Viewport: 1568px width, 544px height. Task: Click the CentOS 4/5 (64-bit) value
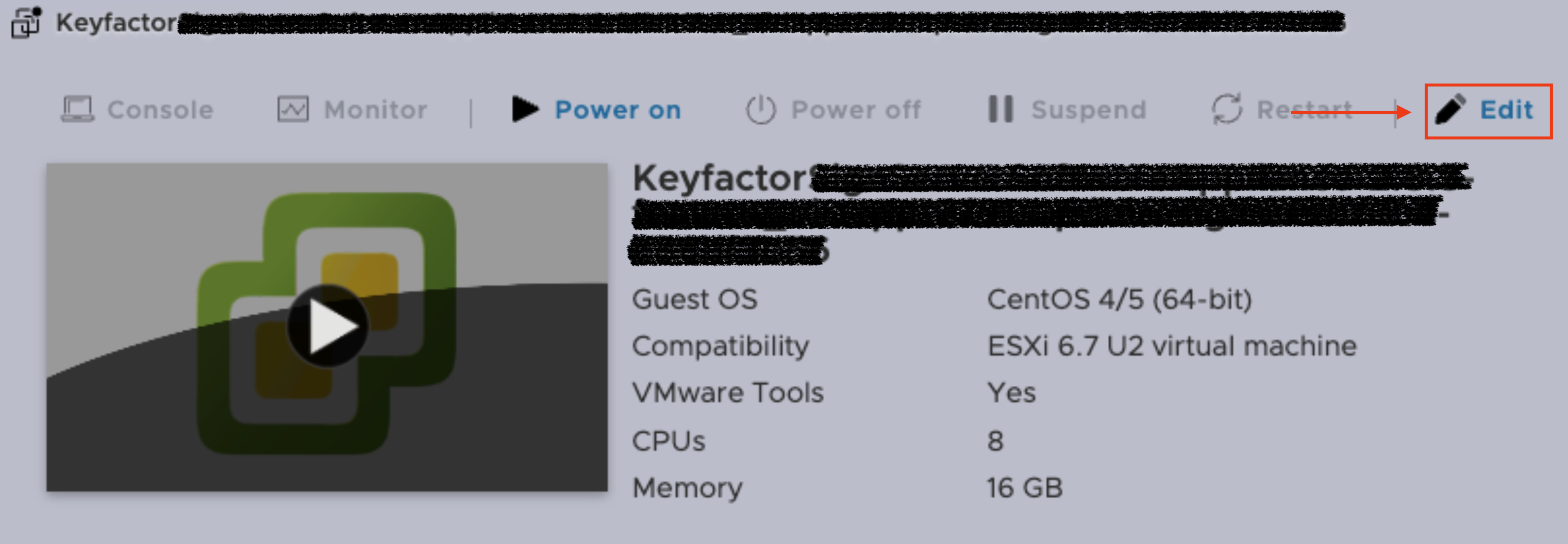coord(1119,300)
